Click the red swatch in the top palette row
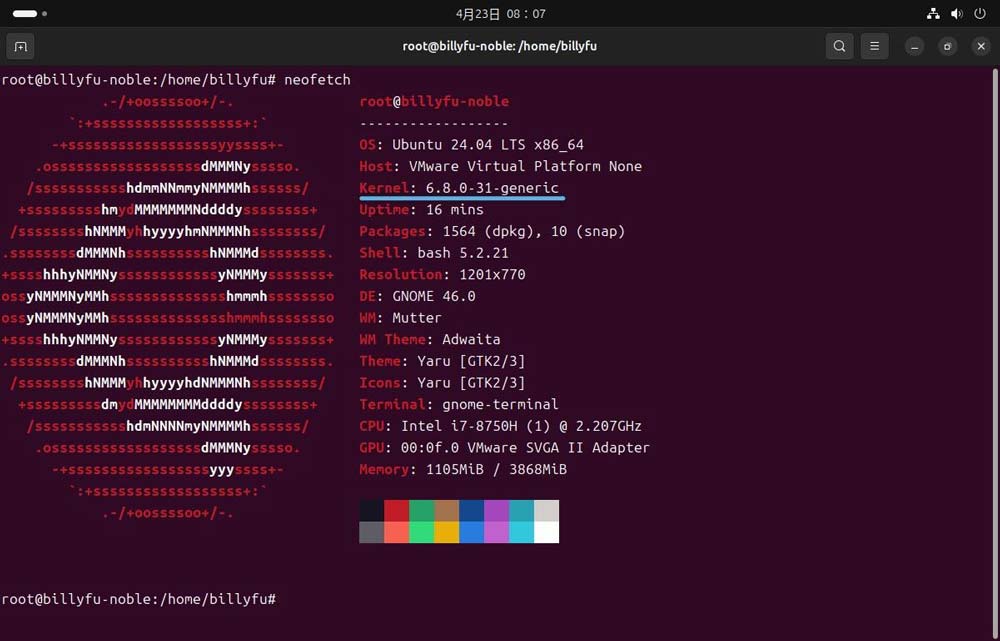Screen dimensions: 1000x641 click(397, 510)
